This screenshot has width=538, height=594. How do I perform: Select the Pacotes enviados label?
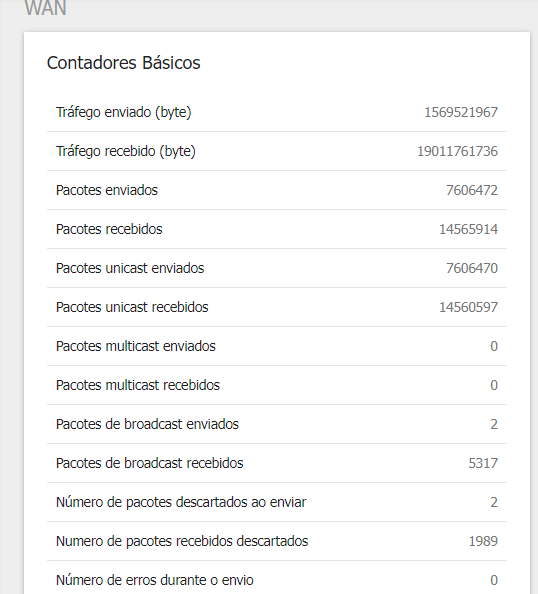[x=107, y=190]
